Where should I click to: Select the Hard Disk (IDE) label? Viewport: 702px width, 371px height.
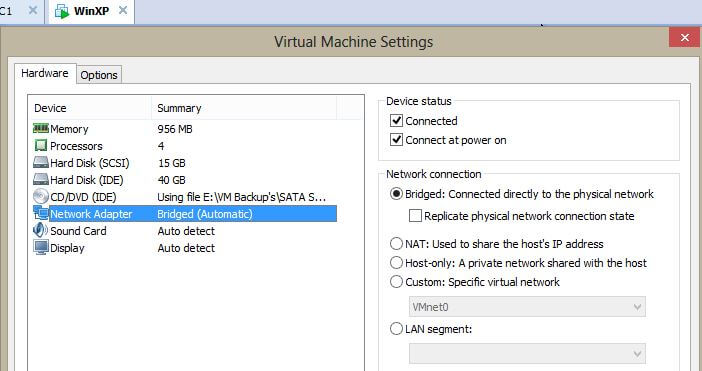[86, 180]
